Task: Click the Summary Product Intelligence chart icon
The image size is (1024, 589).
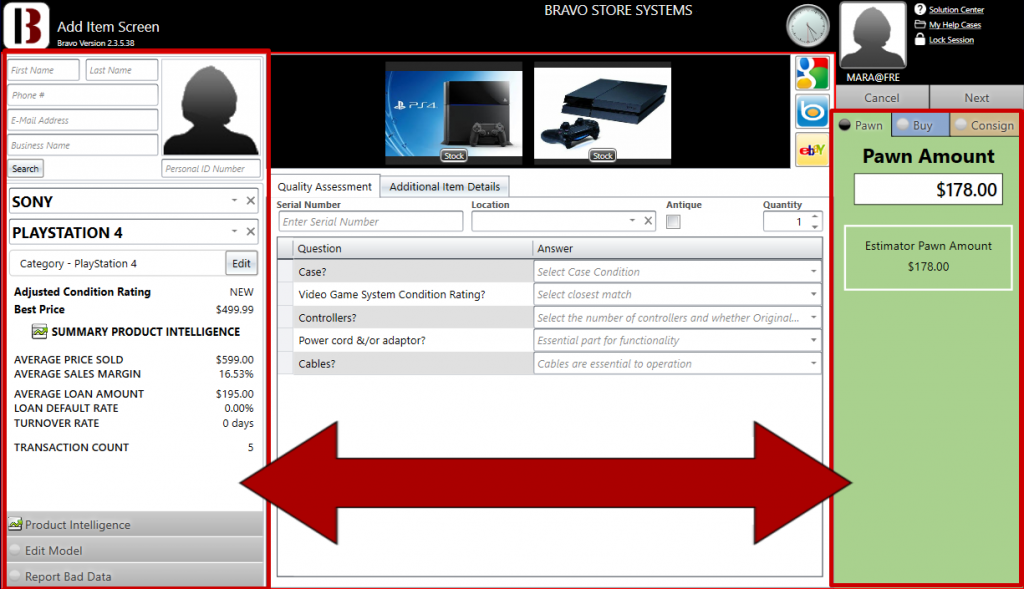Action: coord(40,332)
